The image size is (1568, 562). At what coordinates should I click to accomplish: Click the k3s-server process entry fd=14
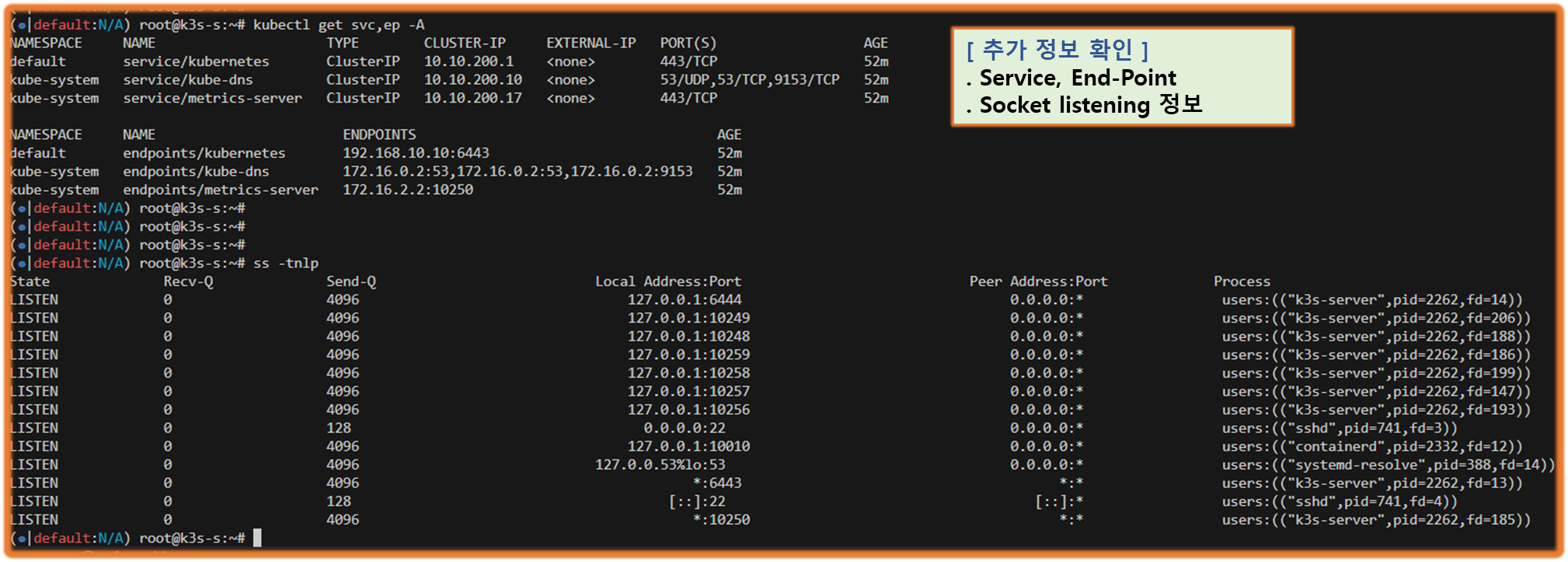coord(1372,300)
